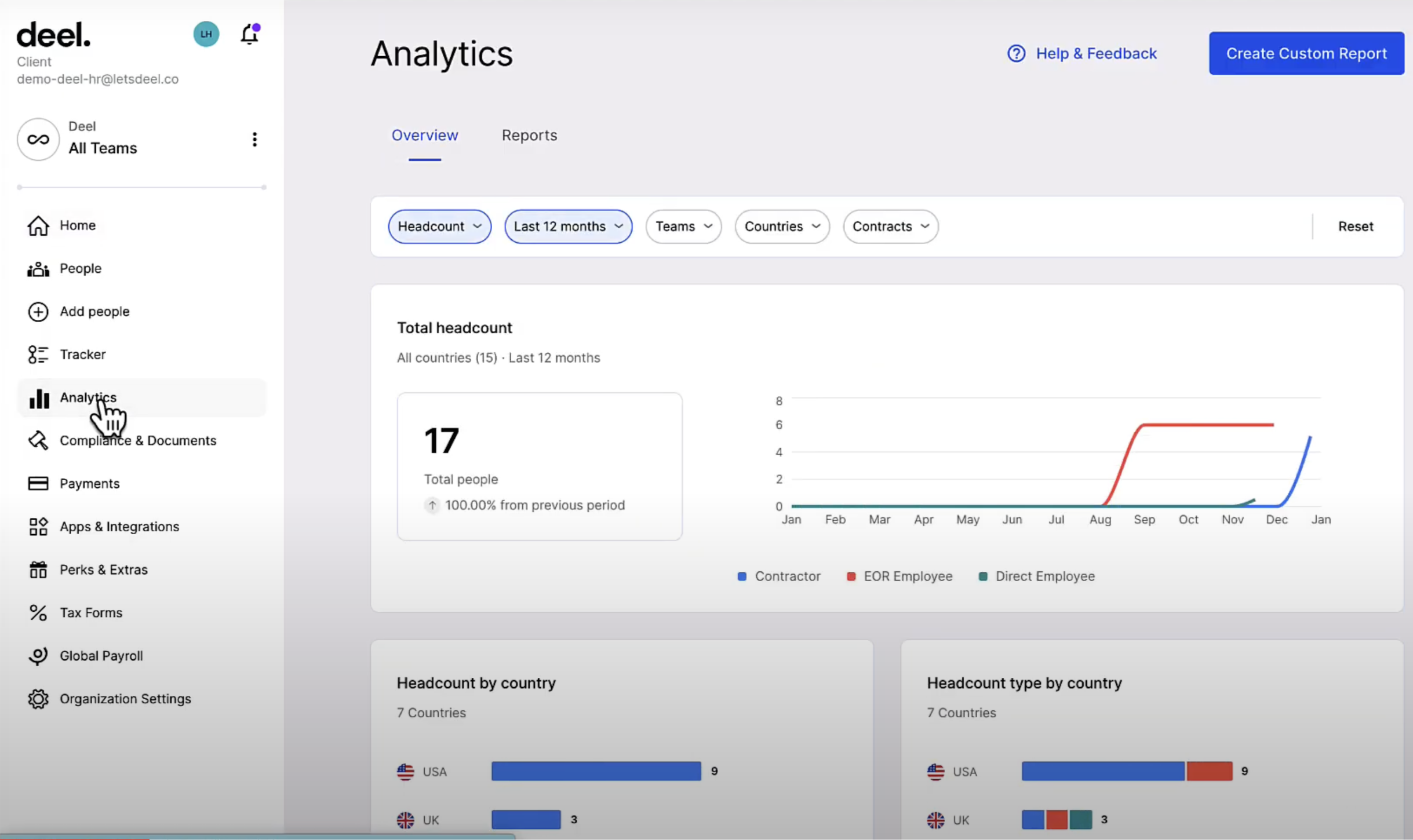
Task: Toggle Contractor series in chart legend
Action: [x=778, y=576]
